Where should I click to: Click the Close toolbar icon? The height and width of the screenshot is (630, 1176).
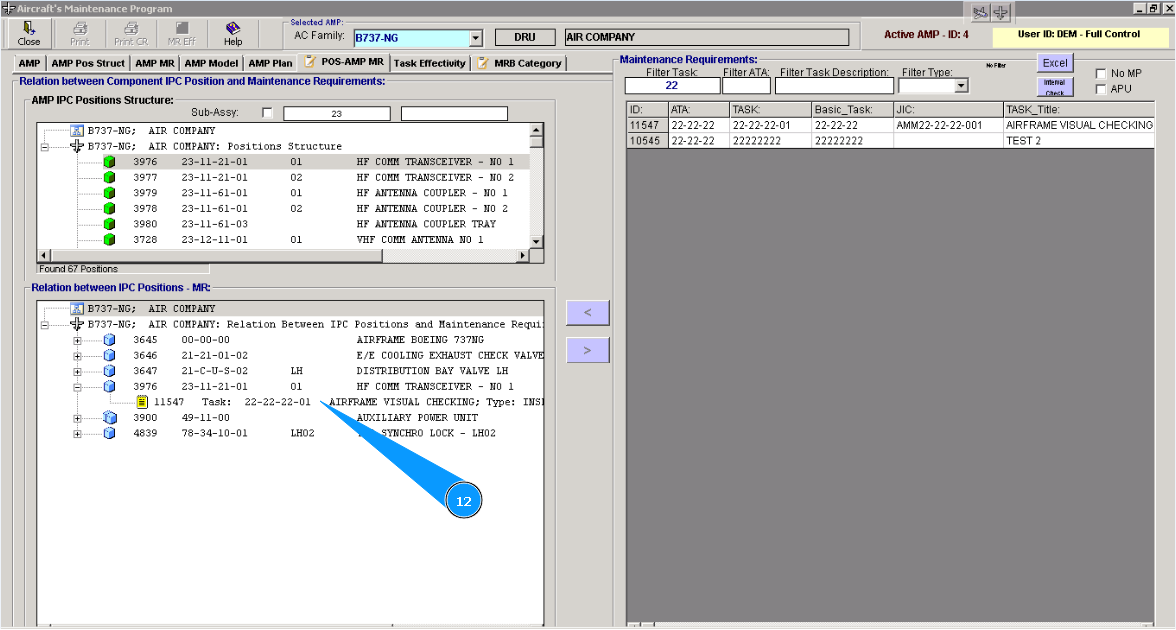[x=29, y=33]
